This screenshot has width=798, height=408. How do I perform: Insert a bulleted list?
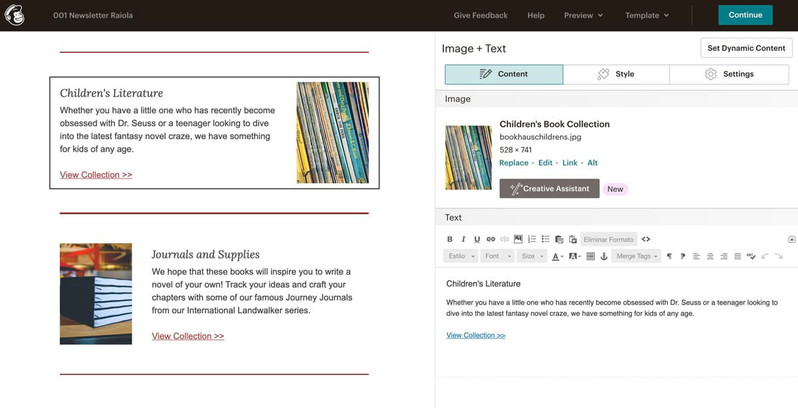545,239
